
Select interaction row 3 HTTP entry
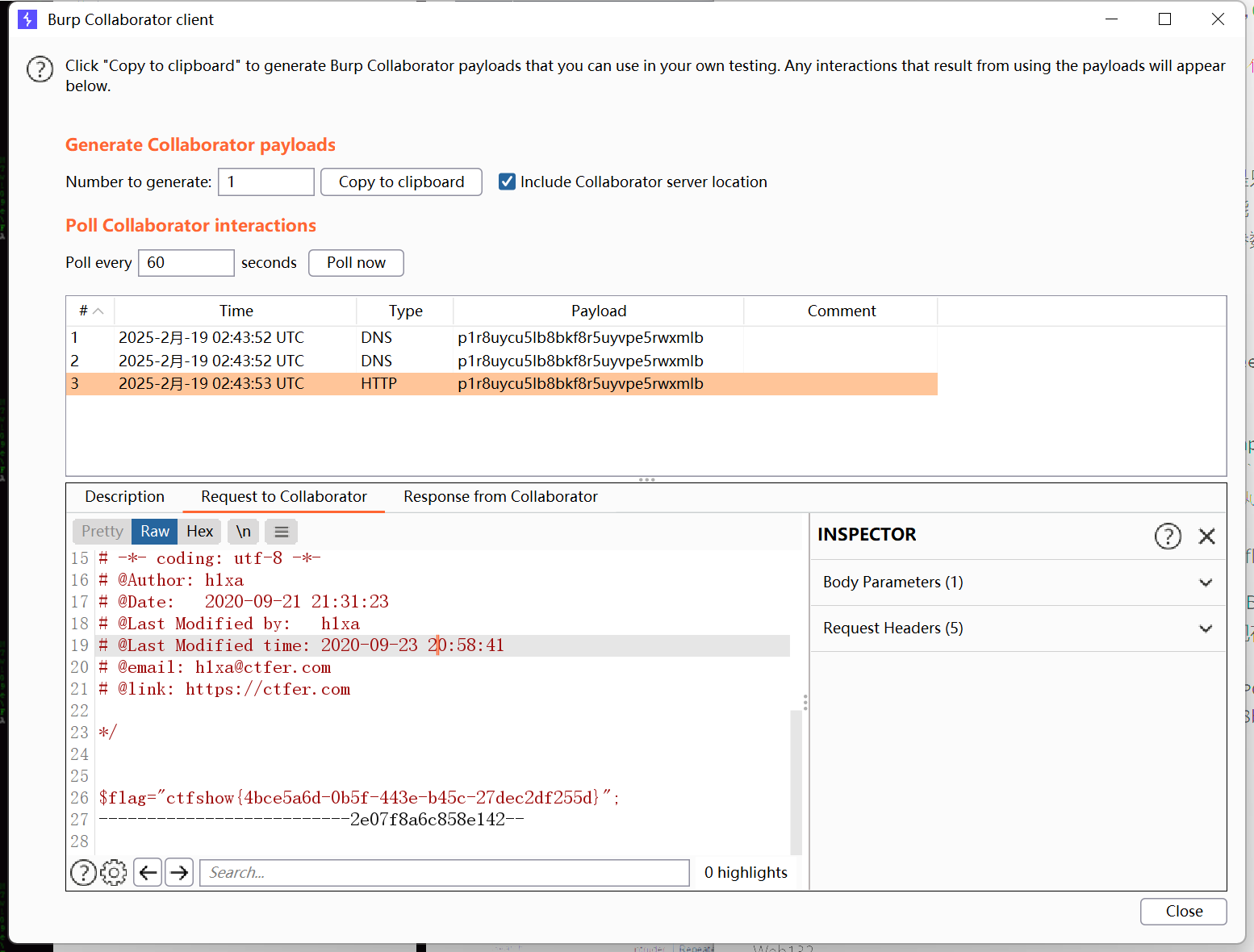pyautogui.click(x=501, y=384)
